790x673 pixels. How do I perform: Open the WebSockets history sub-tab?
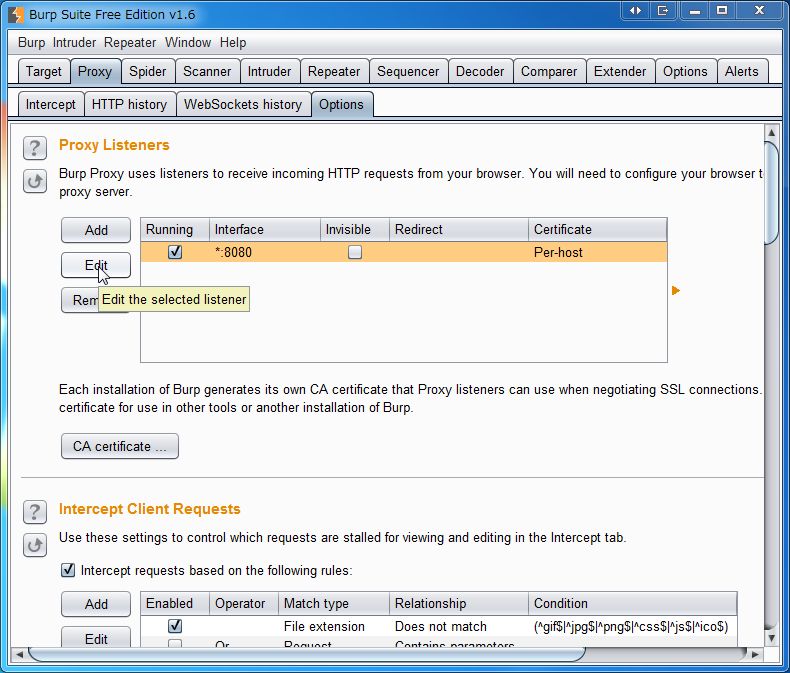(x=243, y=104)
